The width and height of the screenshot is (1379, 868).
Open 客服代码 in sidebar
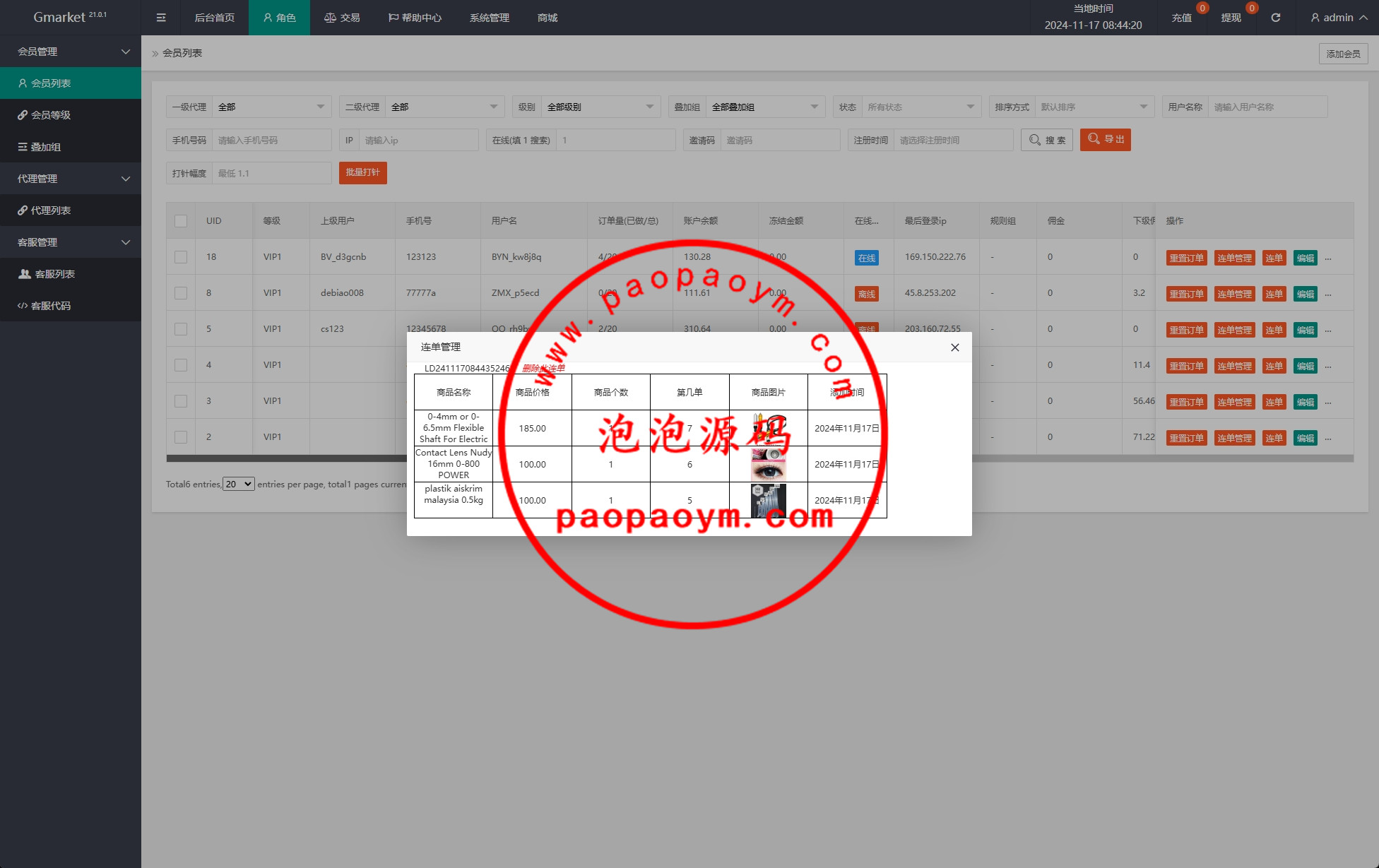pyautogui.click(x=71, y=306)
